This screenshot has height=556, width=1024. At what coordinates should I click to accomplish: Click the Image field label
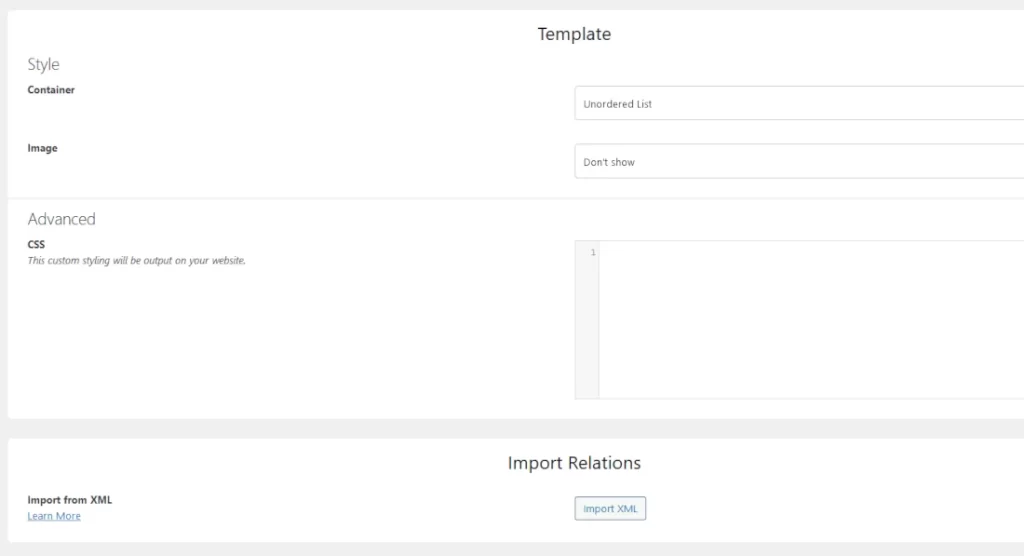pyautogui.click(x=42, y=148)
